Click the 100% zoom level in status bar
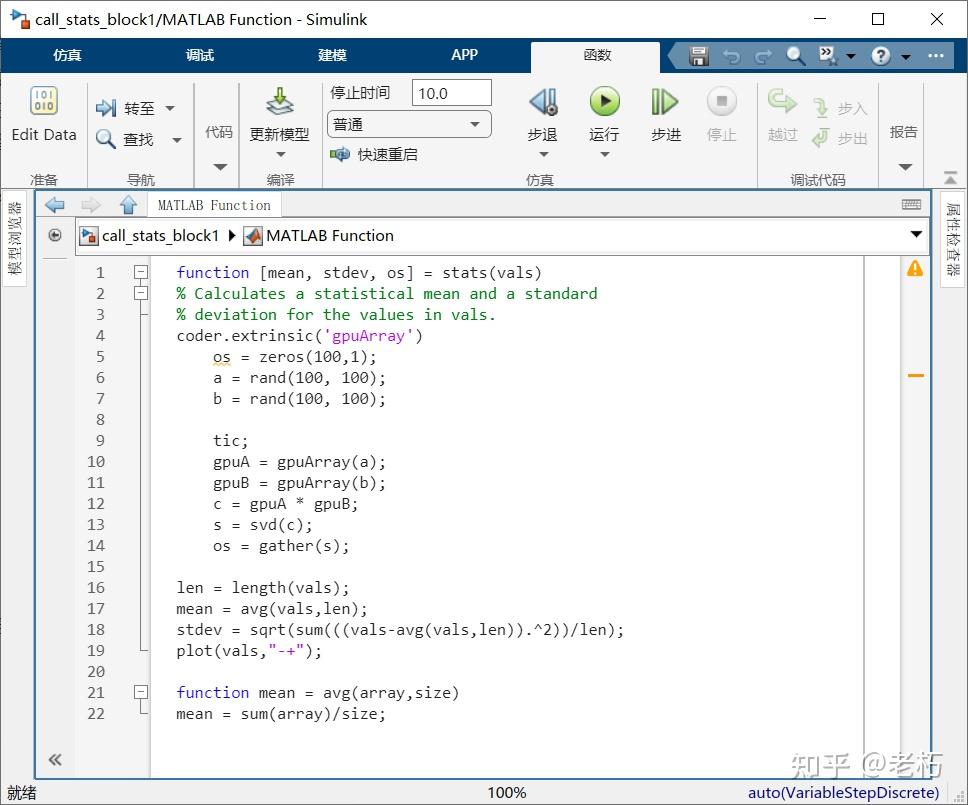968x805 pixels. (507, 793)
